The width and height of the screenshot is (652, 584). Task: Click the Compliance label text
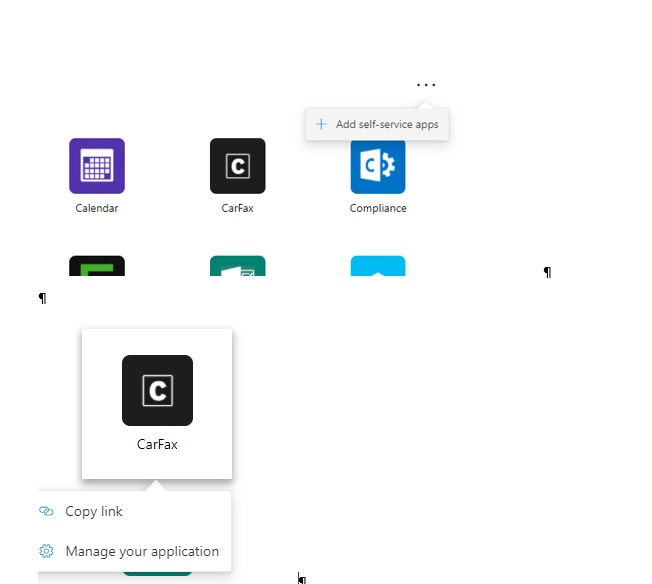[378, 208]
